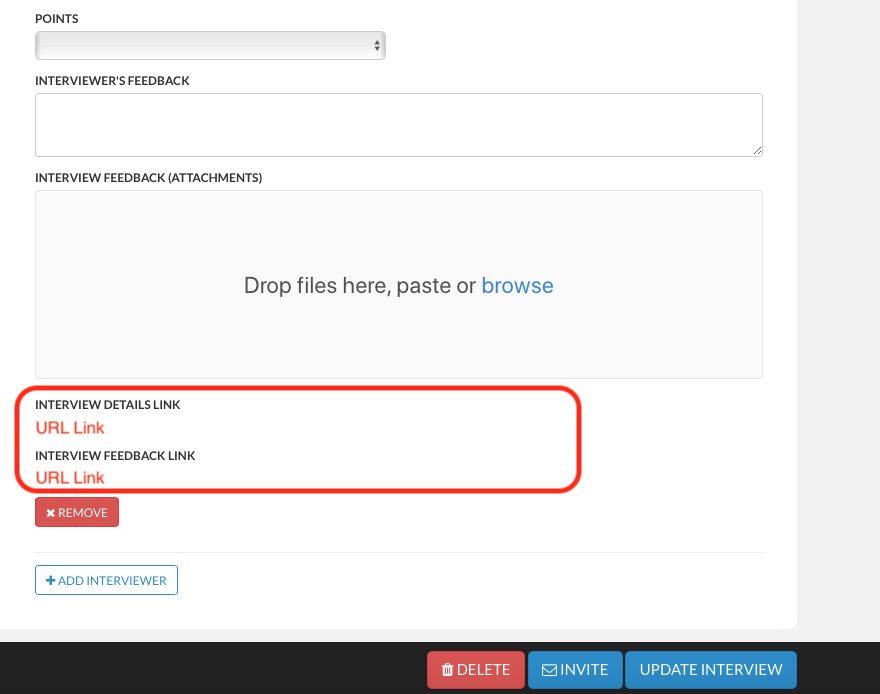
Task: Open the Points dropdown
Action: click(x=209, y=45)
